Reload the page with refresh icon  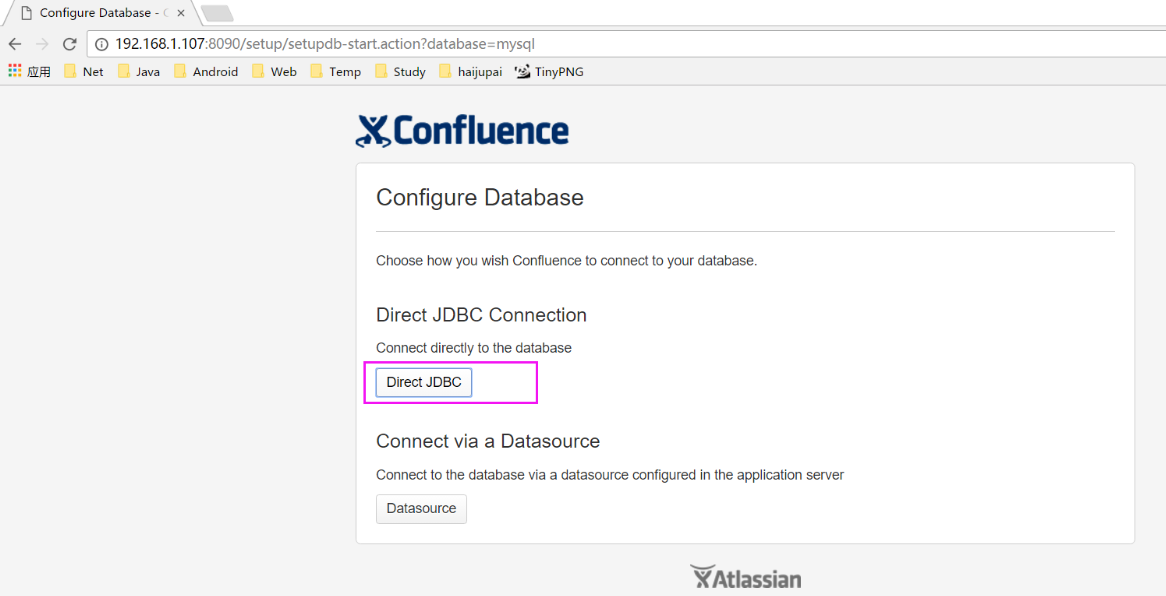[x=69, y=44]
